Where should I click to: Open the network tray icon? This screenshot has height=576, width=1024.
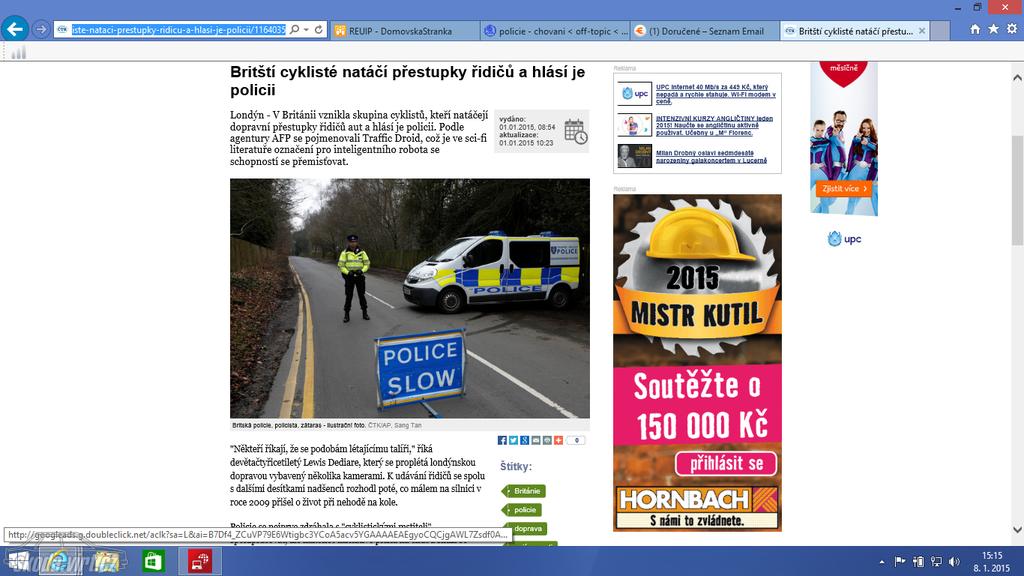point(936,562)
